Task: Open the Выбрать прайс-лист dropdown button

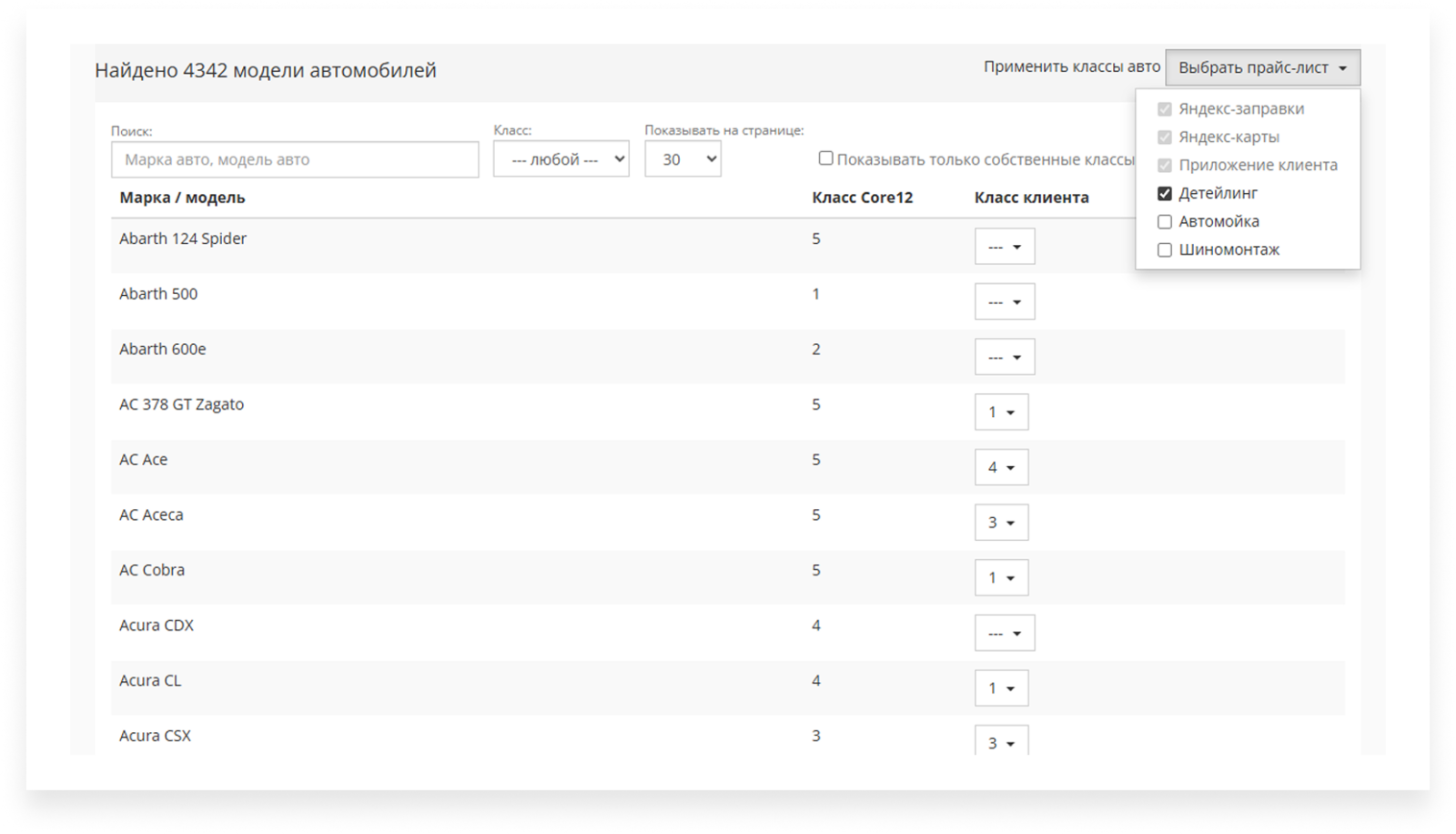Action: tap(1262, 68)
